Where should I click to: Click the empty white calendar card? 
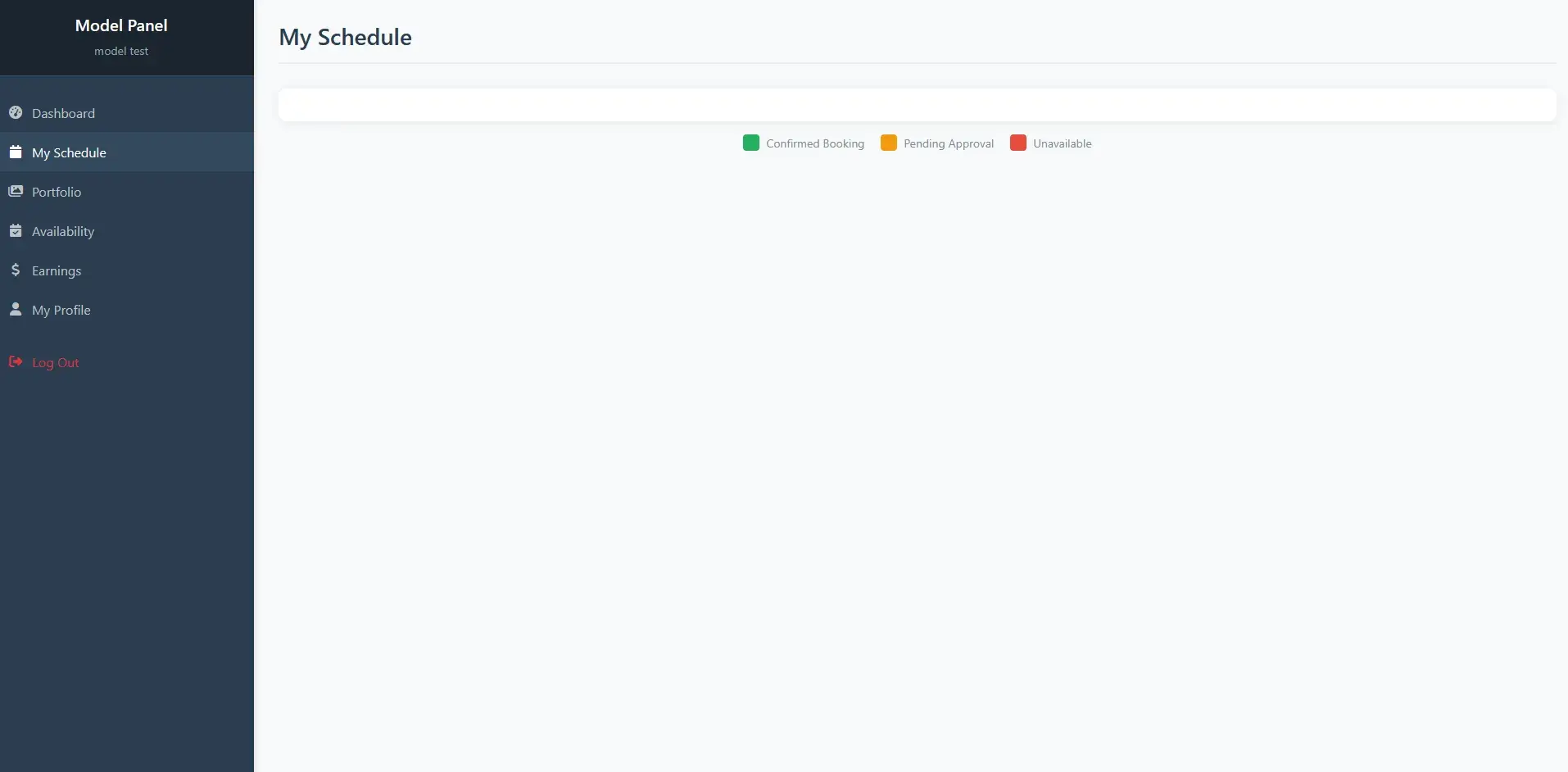tap(917, 105)
